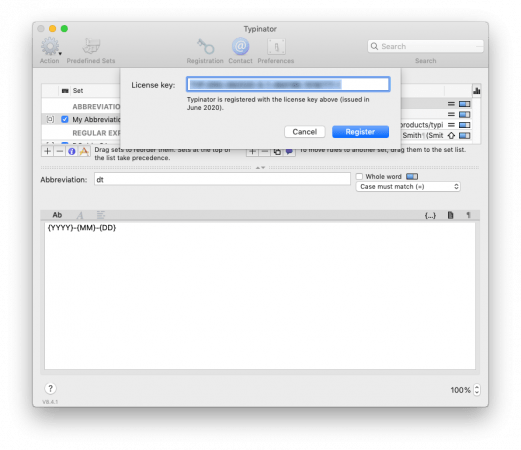
Task: Click the bracket icon left of My Abbreviations
Action: click(x=50, y=119)
